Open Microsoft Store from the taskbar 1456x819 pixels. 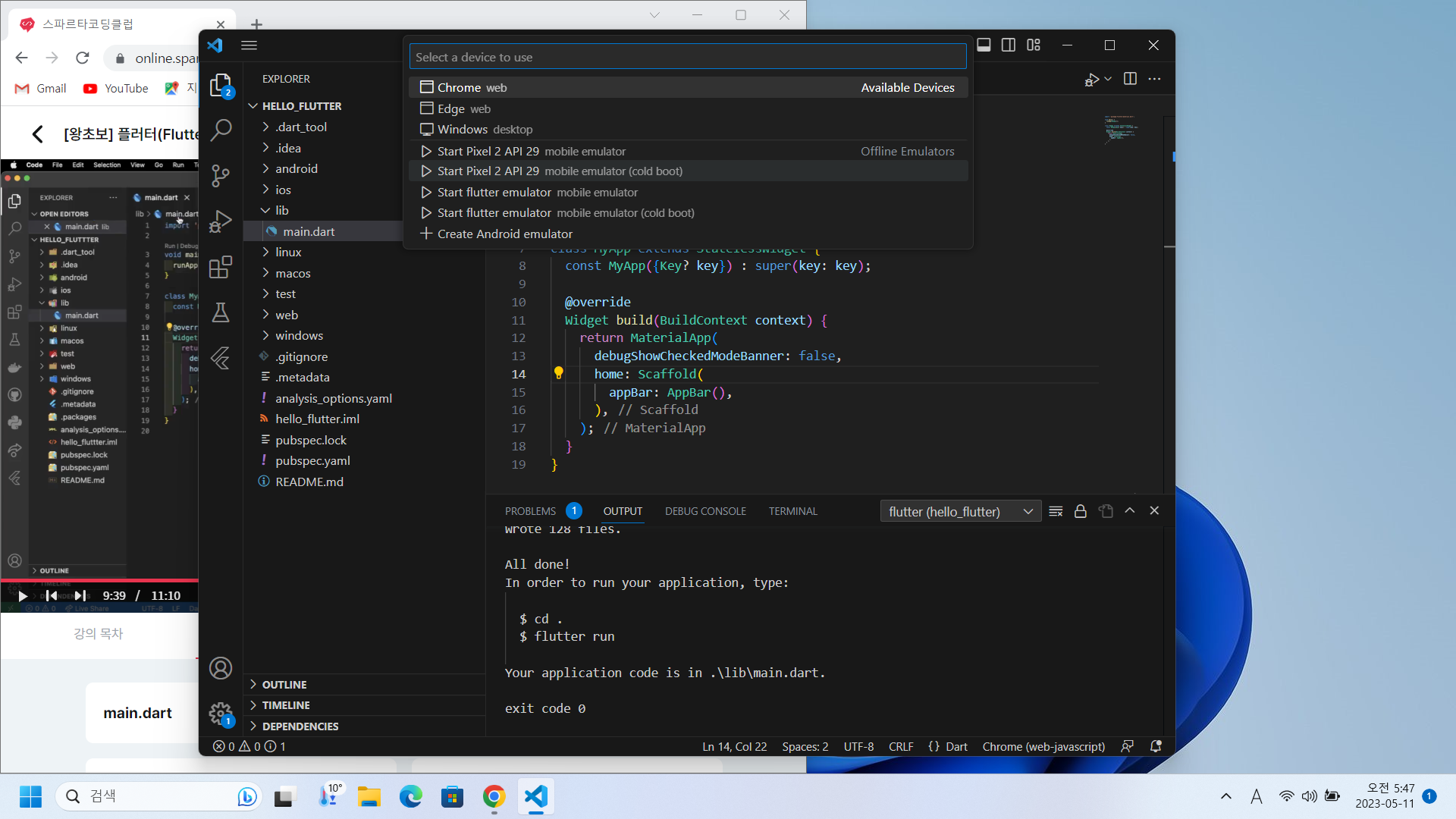pos(452,797)
